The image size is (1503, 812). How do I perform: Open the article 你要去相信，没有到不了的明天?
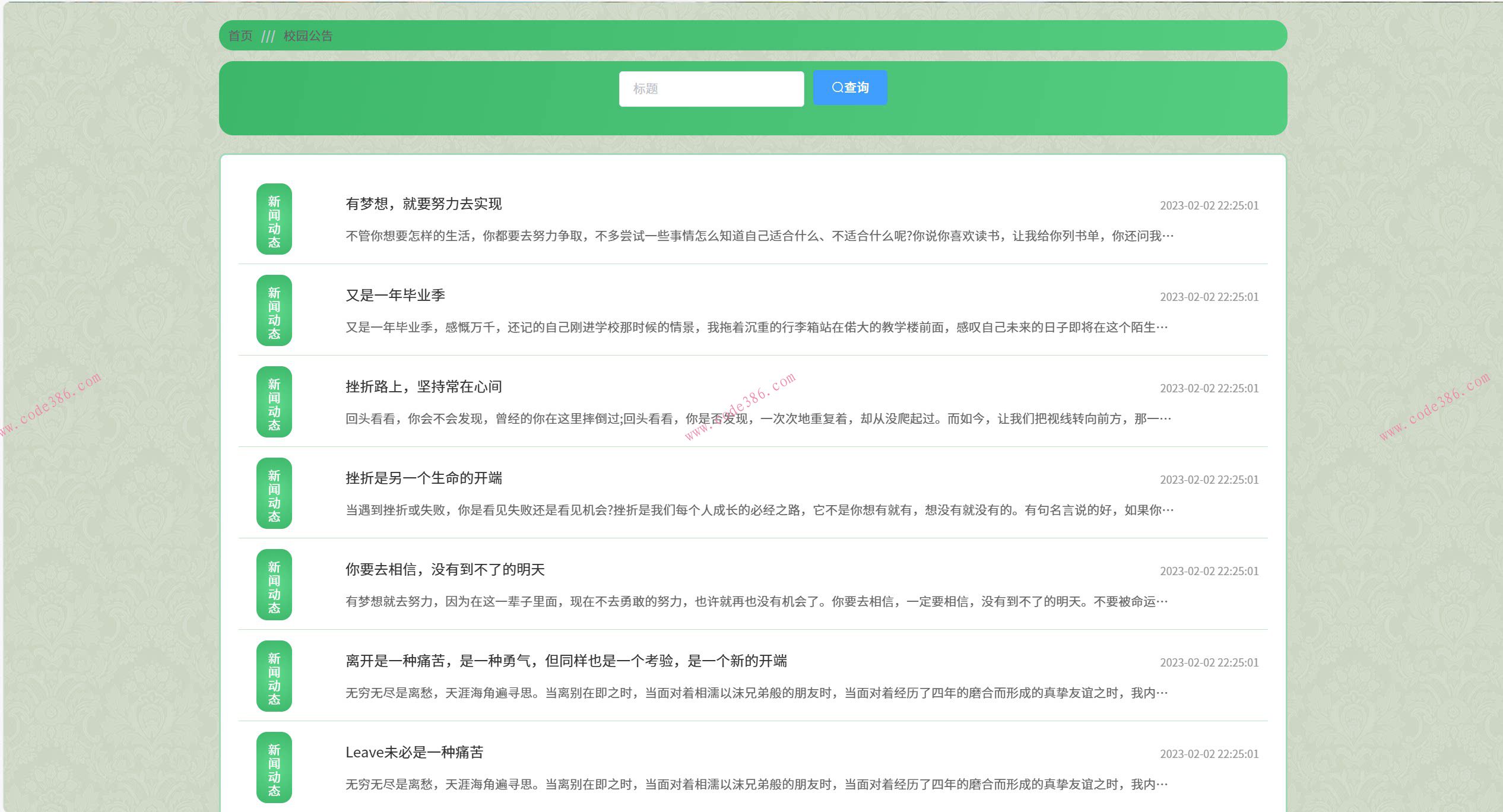pyautogui.click(x=446, y=570)
